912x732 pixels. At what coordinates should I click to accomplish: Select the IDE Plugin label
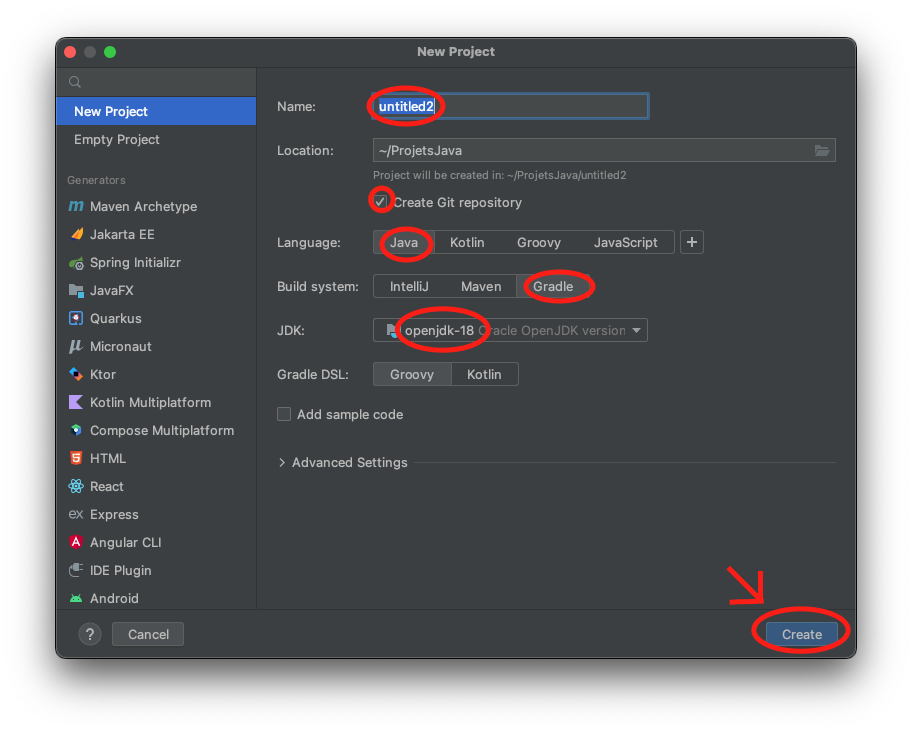[120, 570]
